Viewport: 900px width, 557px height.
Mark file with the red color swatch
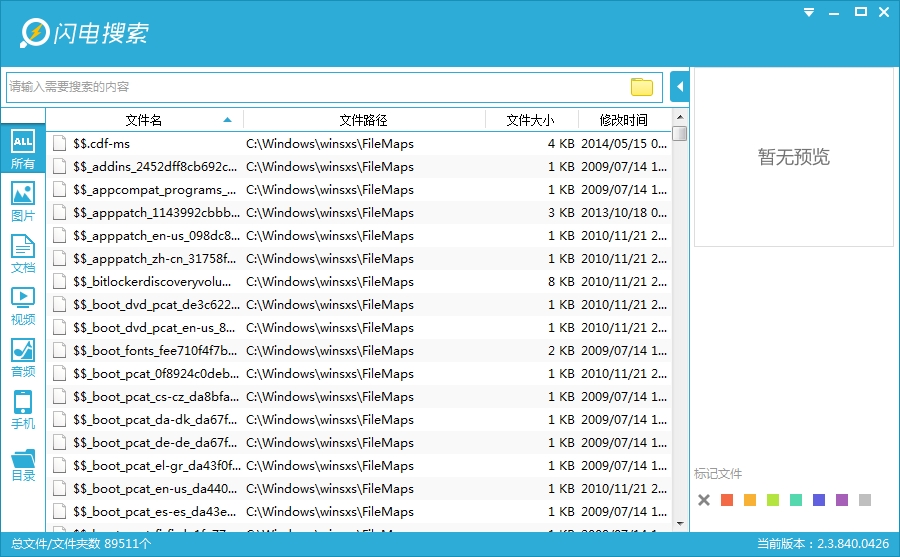click(x=727, y=500)
